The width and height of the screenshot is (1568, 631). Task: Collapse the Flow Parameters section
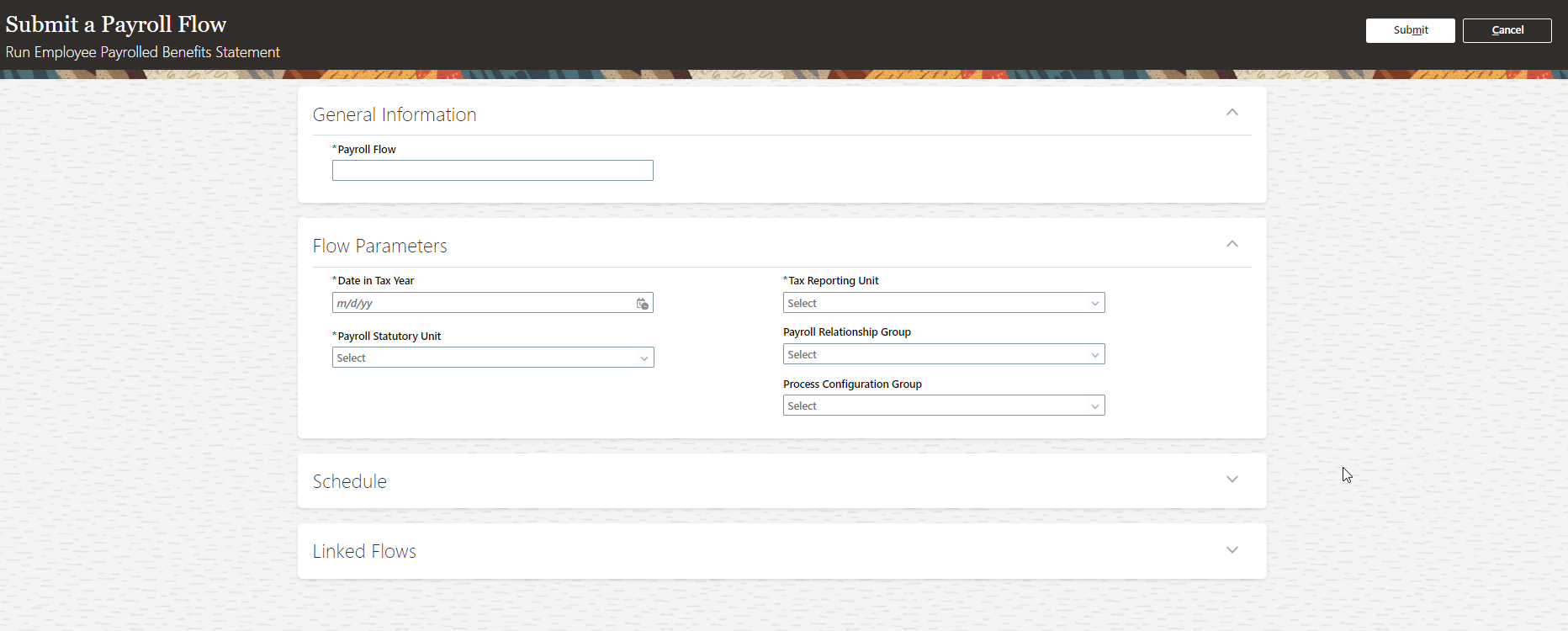[x=1232, y=244]
